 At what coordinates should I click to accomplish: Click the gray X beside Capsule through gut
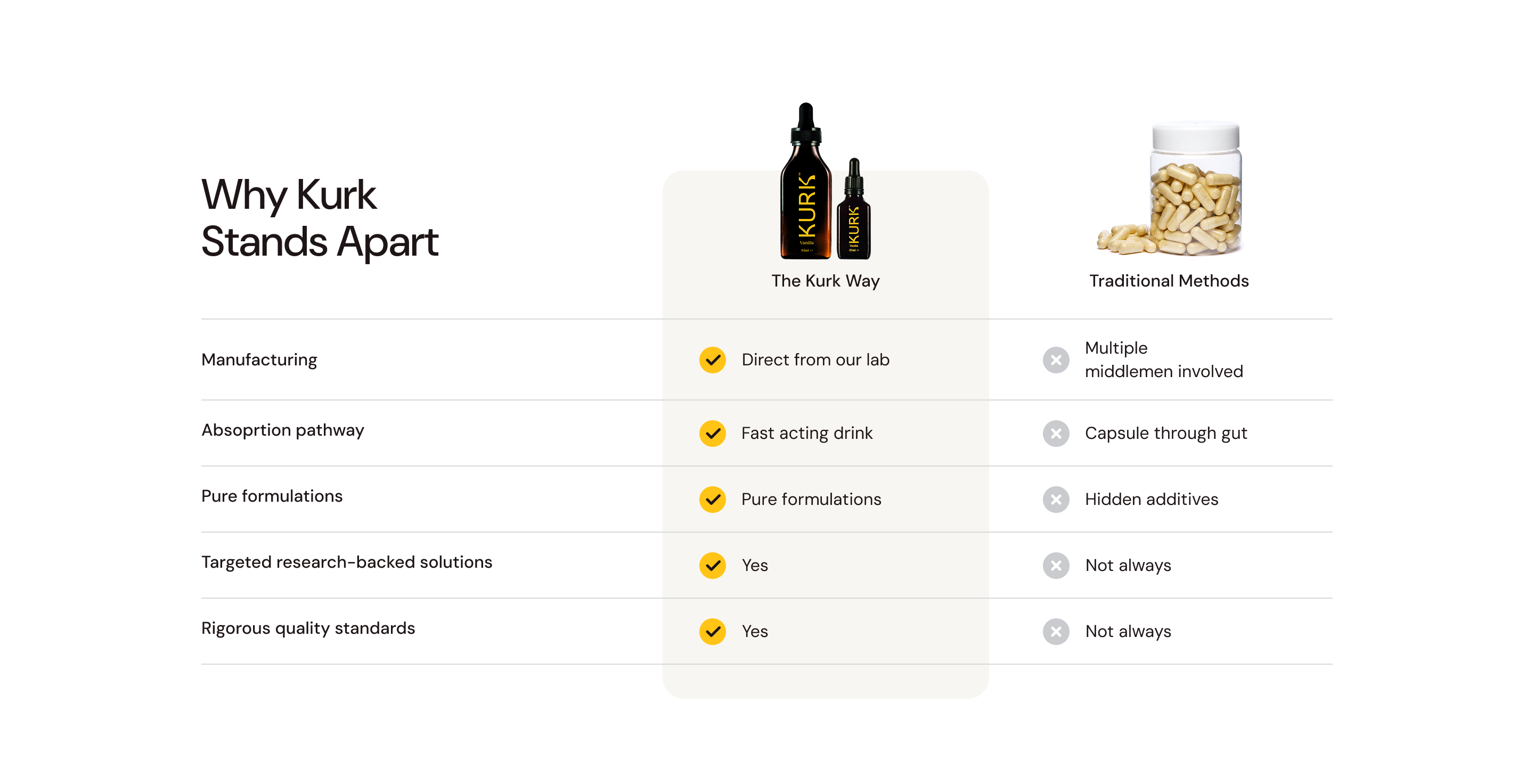coord(1056,434)
